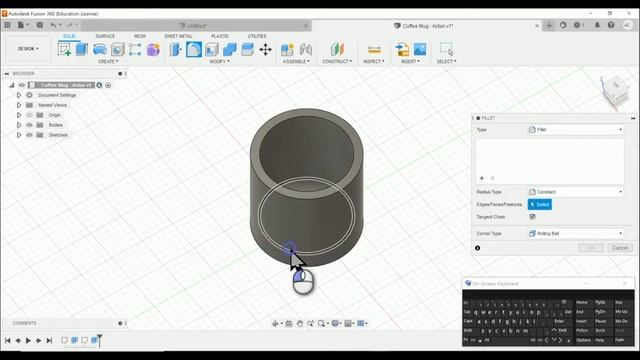
Task: Click the first feature in the timeline
Action: point(64,340)
